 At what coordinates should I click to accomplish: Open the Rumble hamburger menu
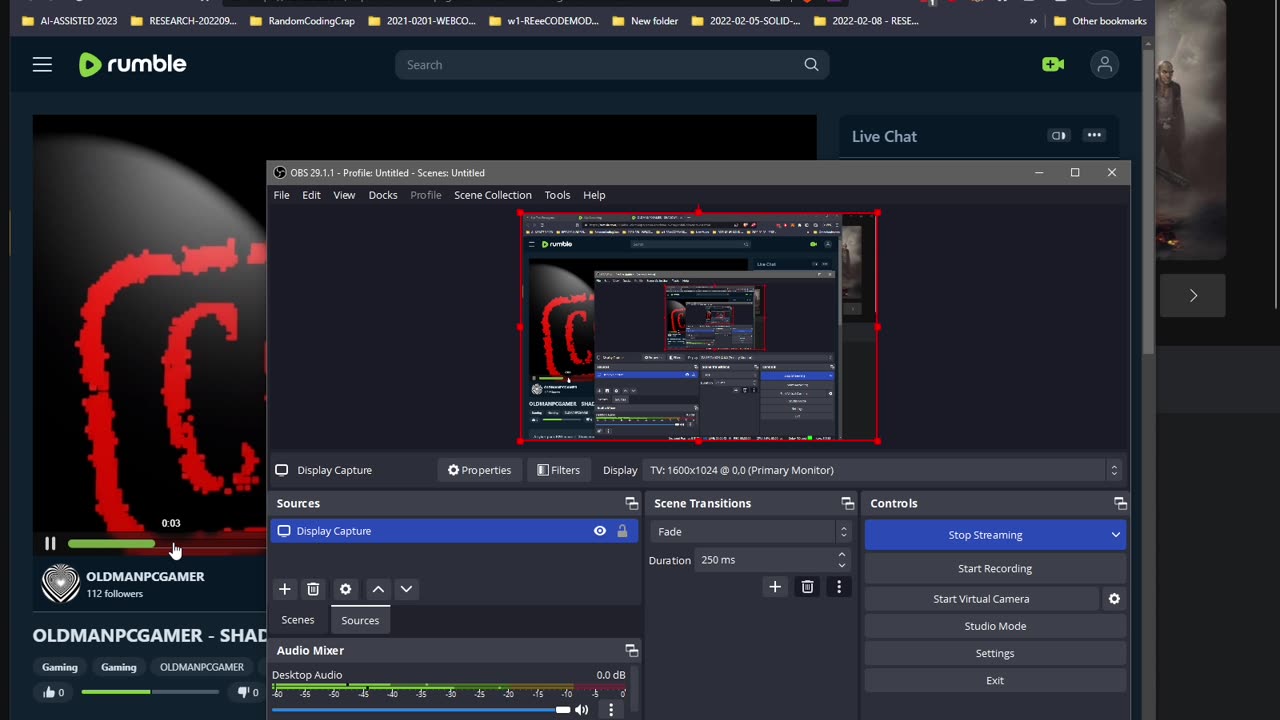pyautogui.click(x=42, y=65)
